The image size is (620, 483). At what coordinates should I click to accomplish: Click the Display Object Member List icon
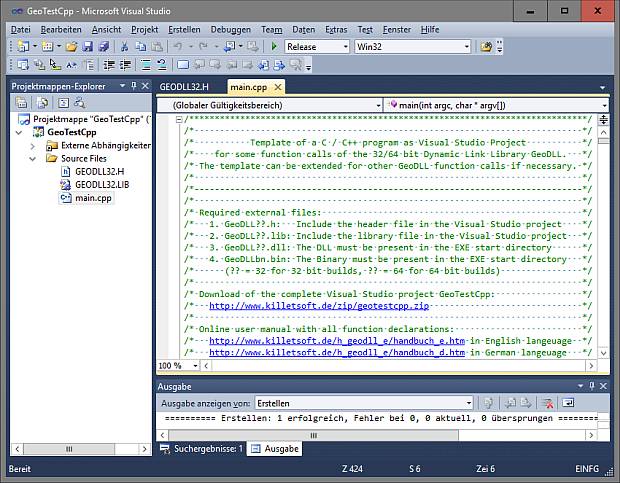click(x=23, y=65)
